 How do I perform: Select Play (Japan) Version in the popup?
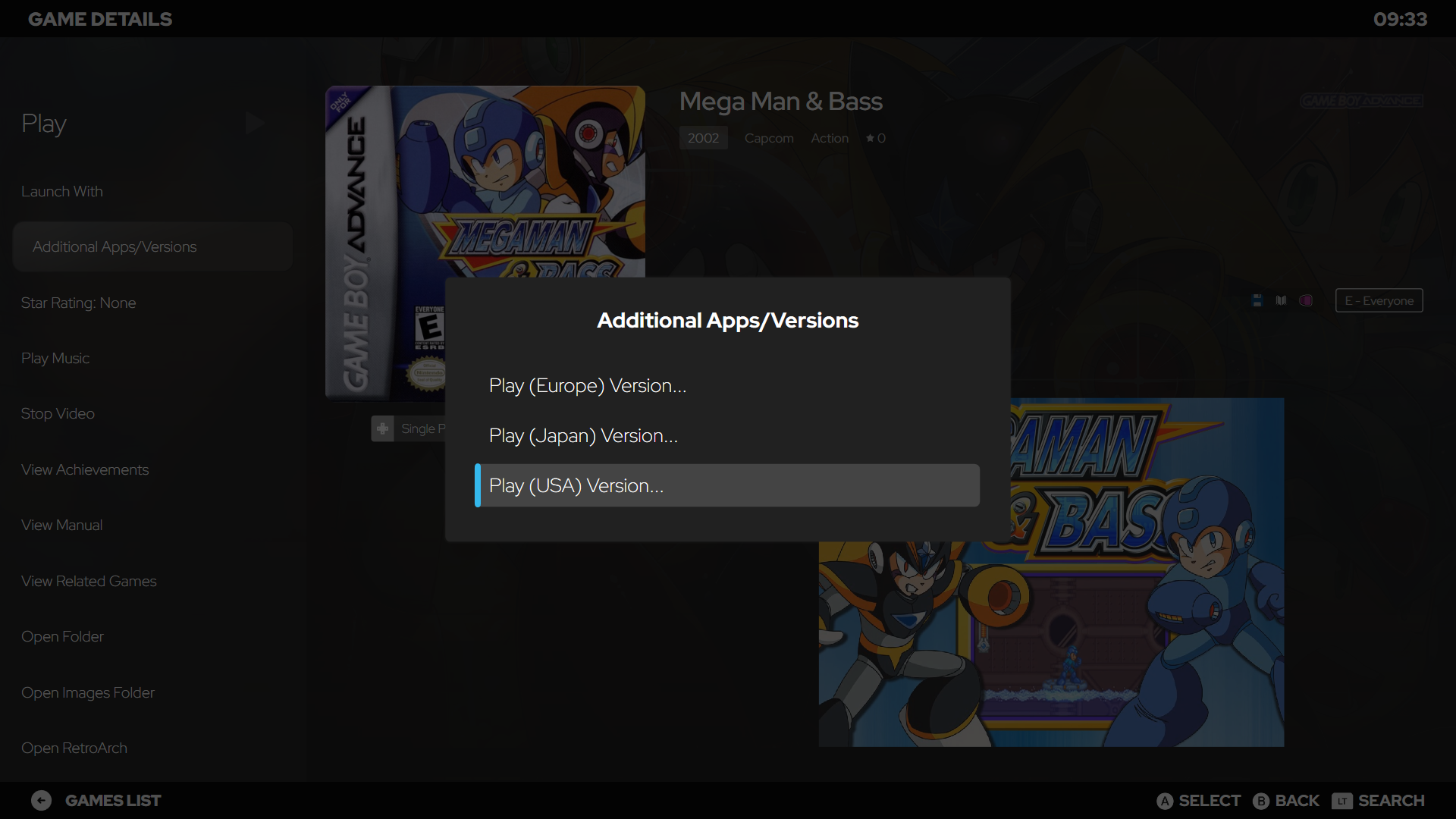(x=727, y=435)
